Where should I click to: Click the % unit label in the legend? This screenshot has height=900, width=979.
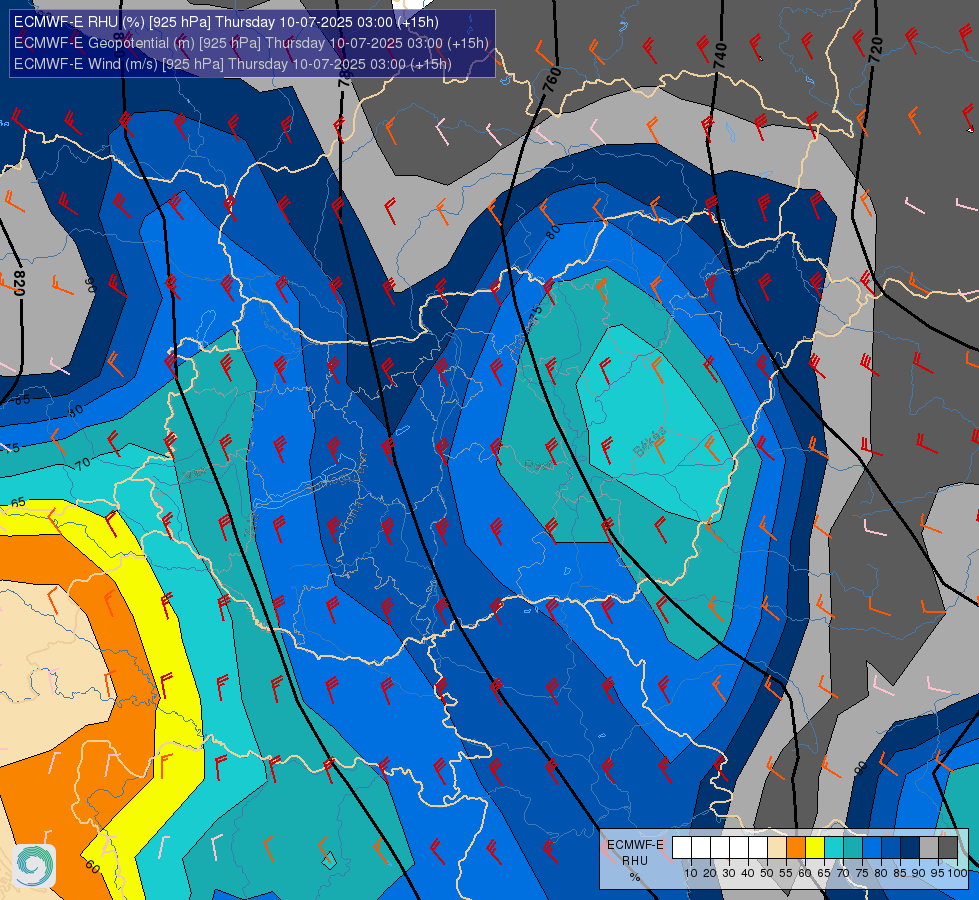(x=635, y=876)
